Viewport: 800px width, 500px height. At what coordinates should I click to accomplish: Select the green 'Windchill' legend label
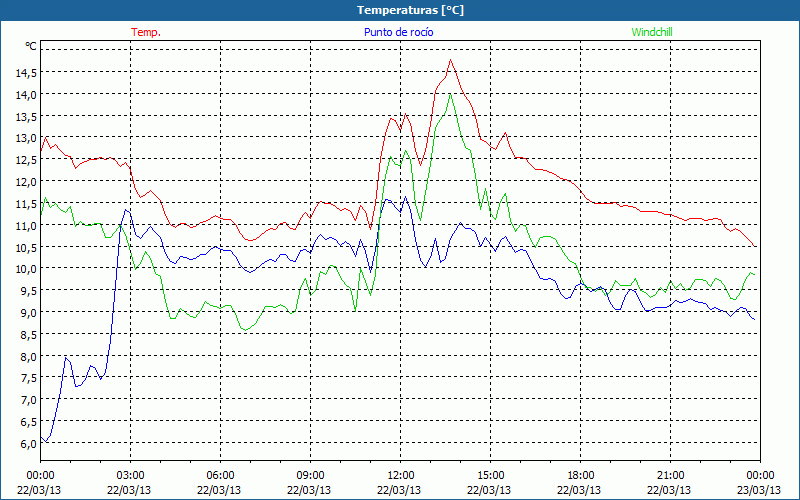pyautogui.click(x=652, y=32)
